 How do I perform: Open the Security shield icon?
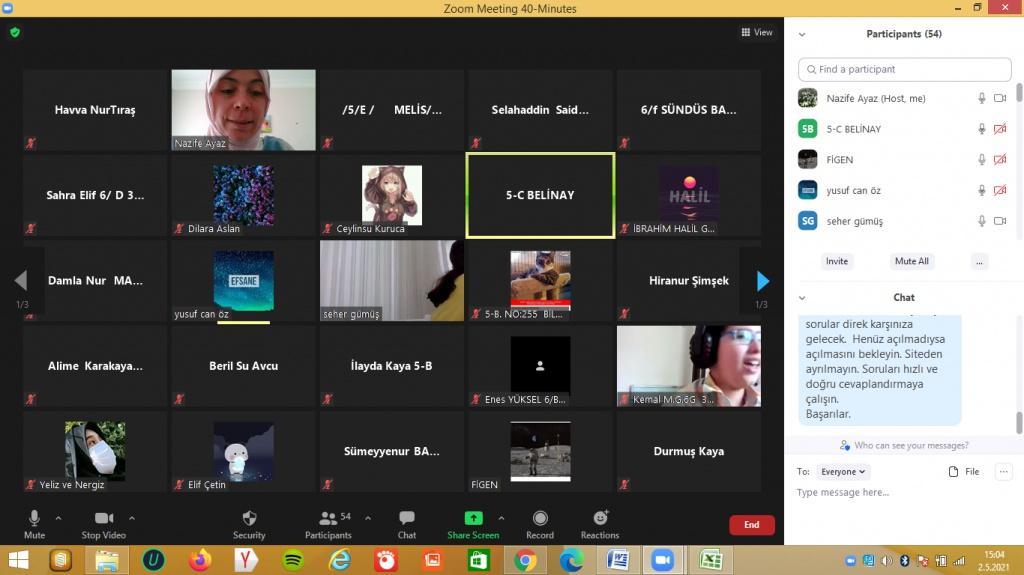249,518
